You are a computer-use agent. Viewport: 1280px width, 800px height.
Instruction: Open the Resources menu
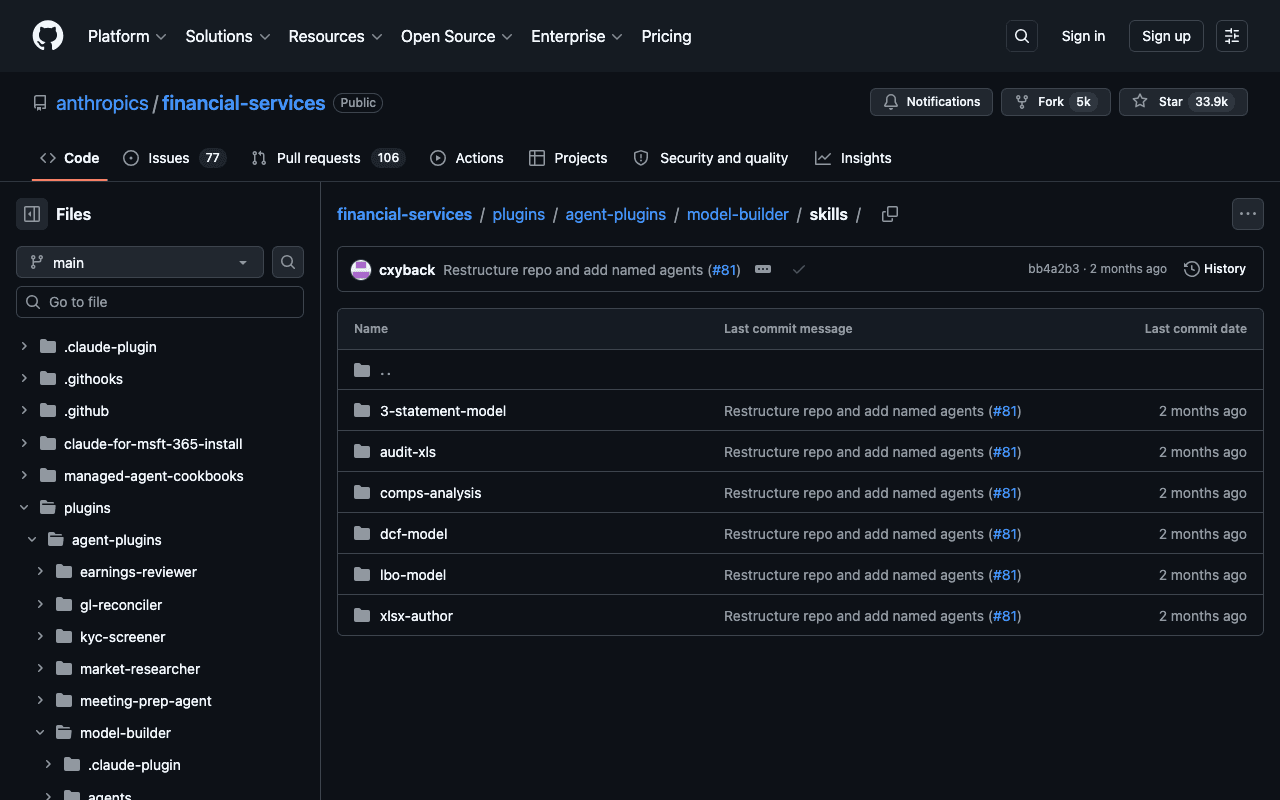(335, 36)
